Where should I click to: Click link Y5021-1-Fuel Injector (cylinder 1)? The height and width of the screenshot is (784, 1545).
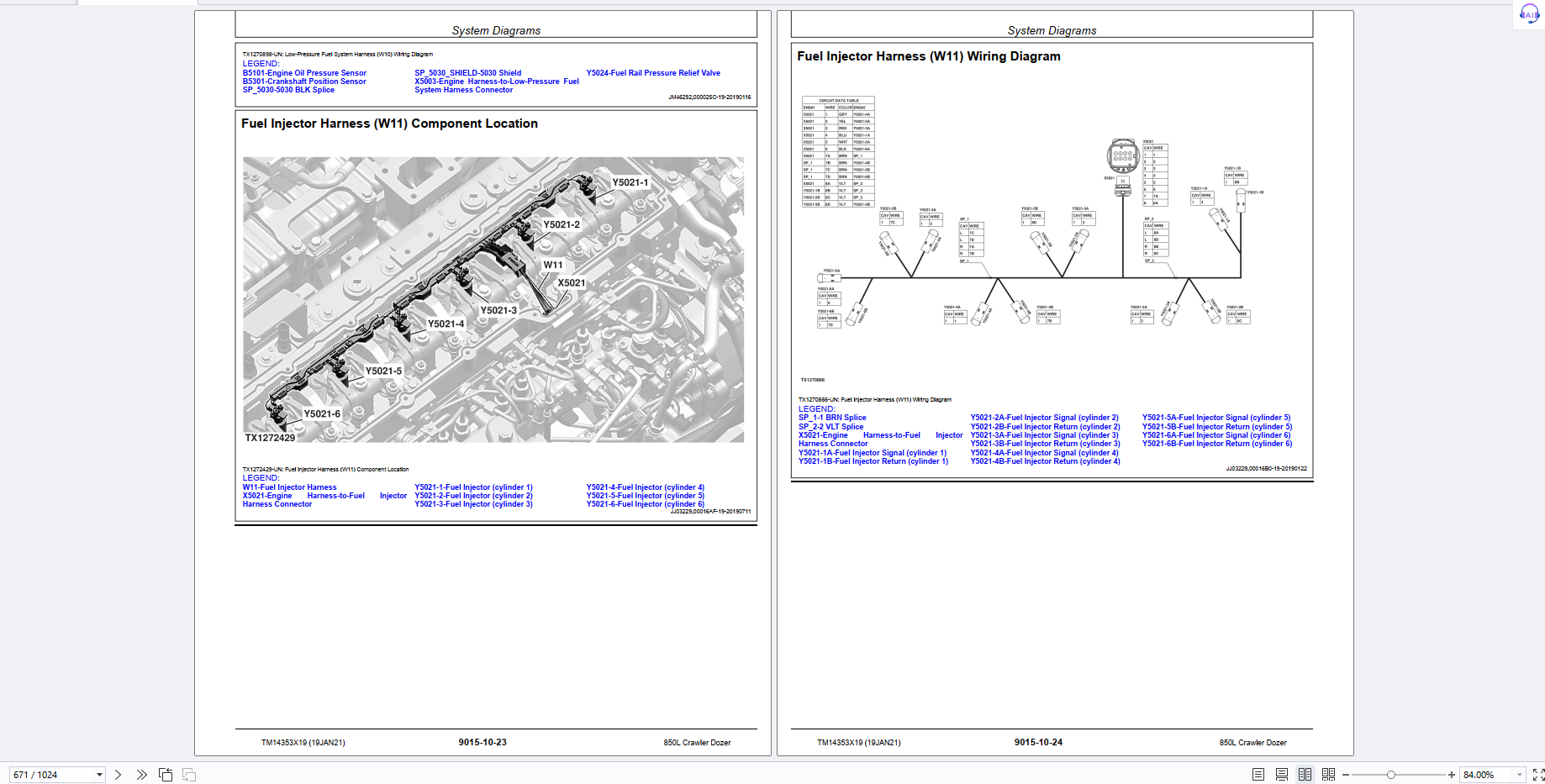(x=473, y=487)
